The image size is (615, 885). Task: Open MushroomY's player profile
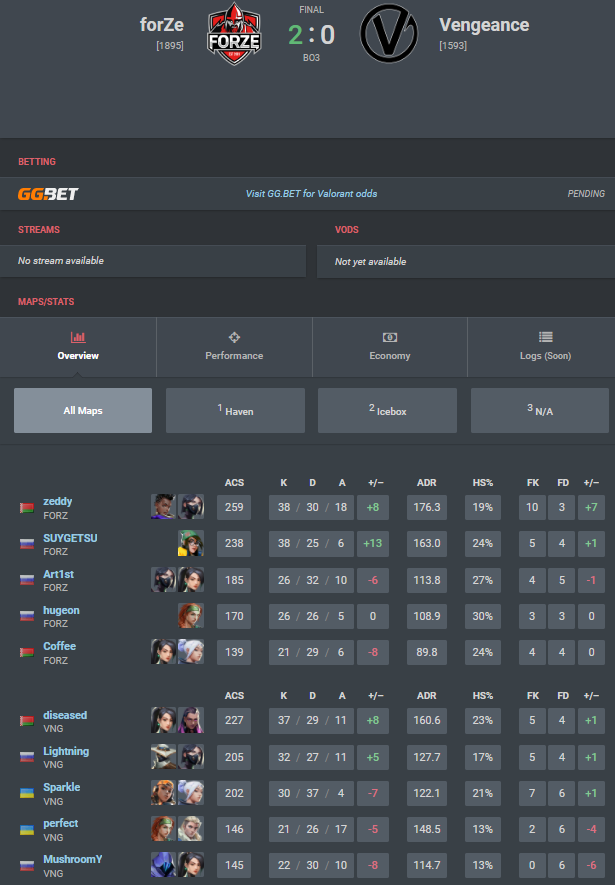(73, 859)
